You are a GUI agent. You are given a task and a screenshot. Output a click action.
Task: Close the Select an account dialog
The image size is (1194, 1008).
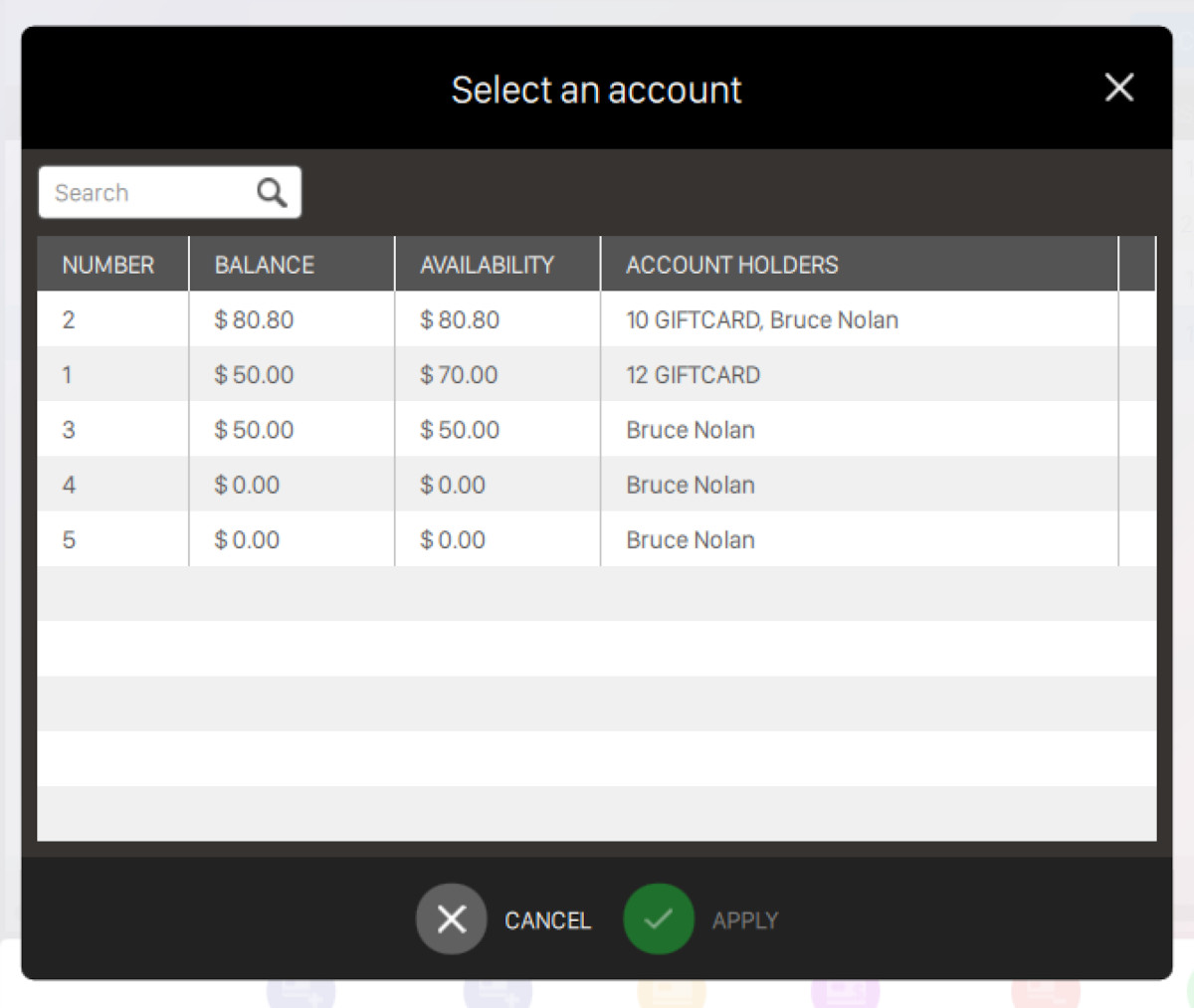pos(1118,88)
